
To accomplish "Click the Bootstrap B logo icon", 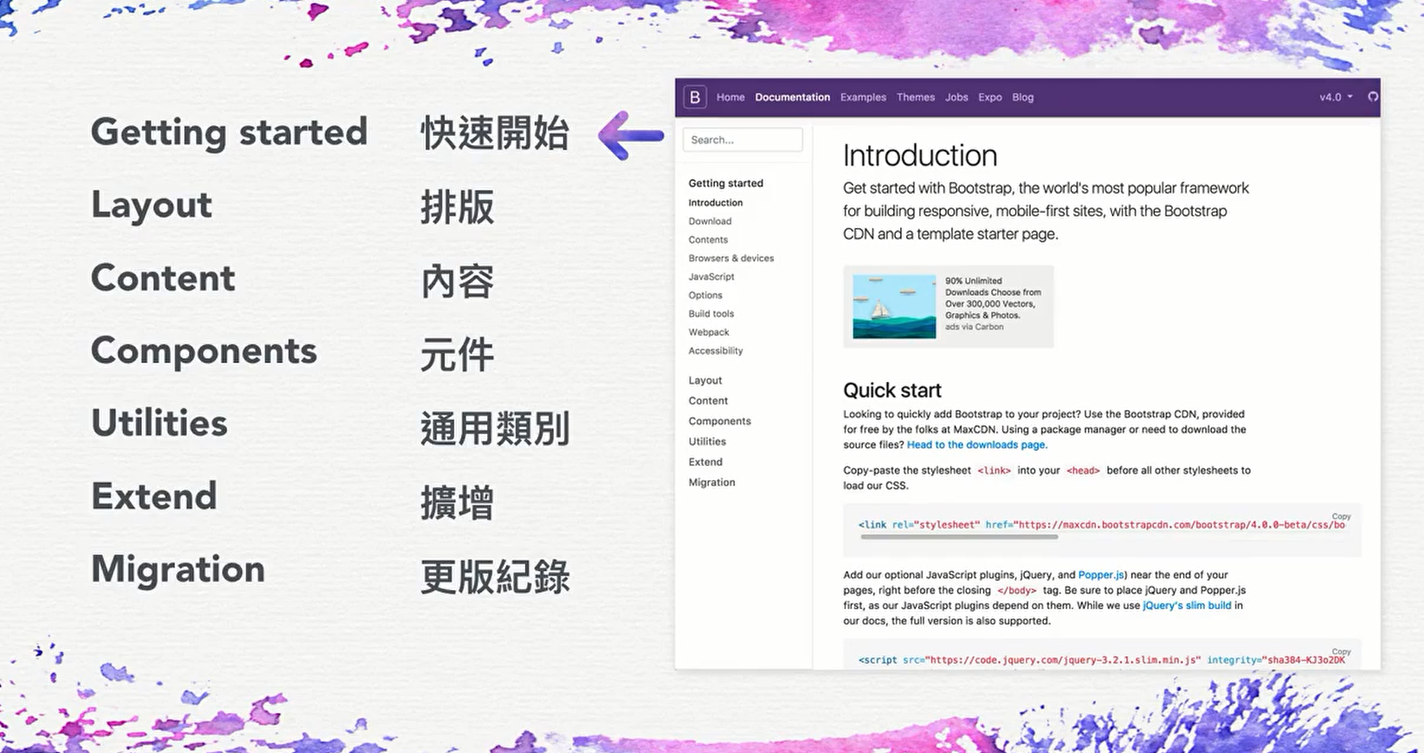I will coord(694,97).
